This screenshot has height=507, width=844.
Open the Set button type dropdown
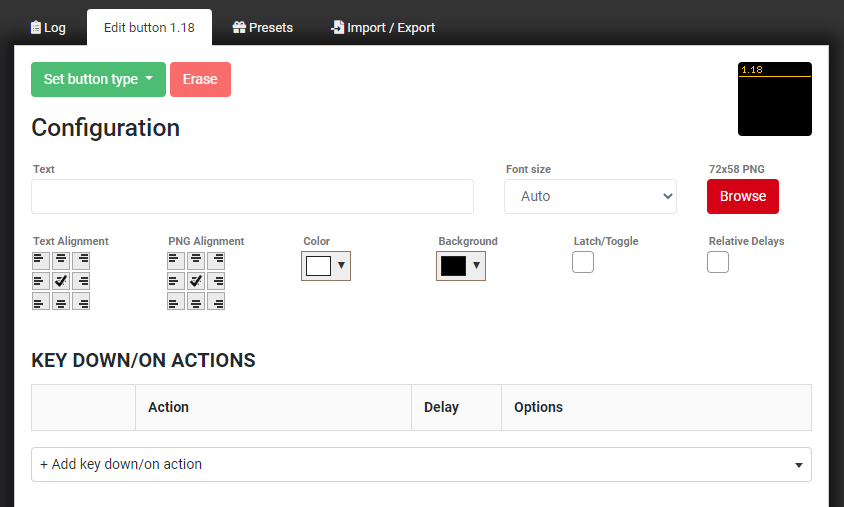98,80
